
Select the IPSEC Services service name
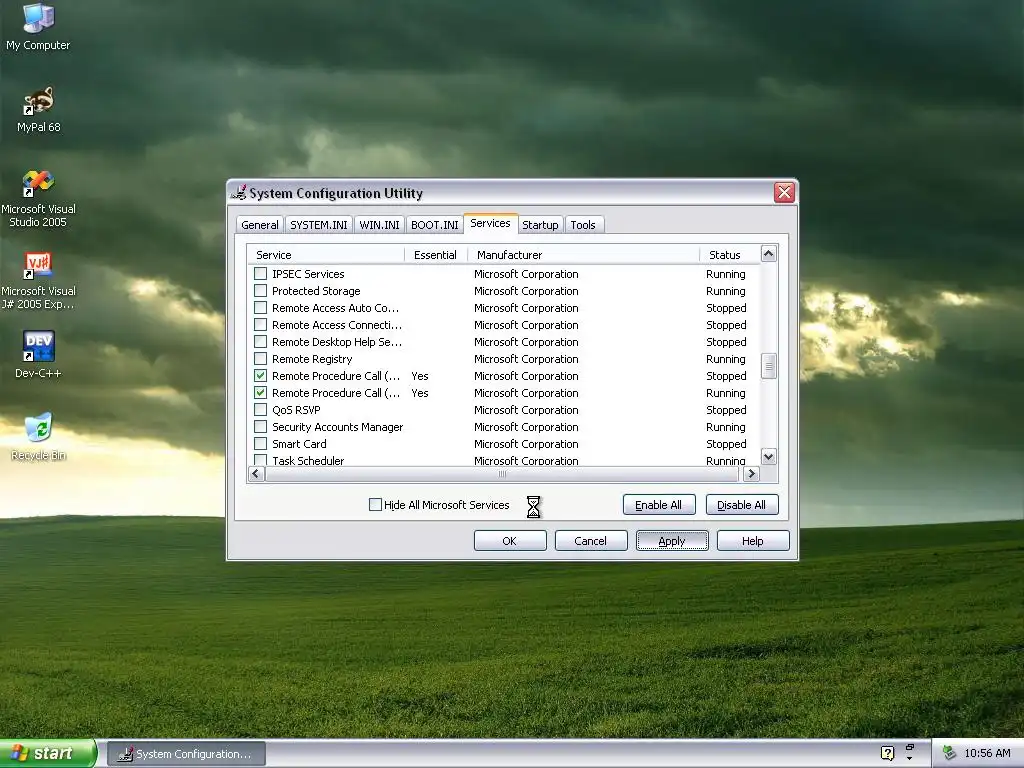pyautogui.click(x=308, y=274)
